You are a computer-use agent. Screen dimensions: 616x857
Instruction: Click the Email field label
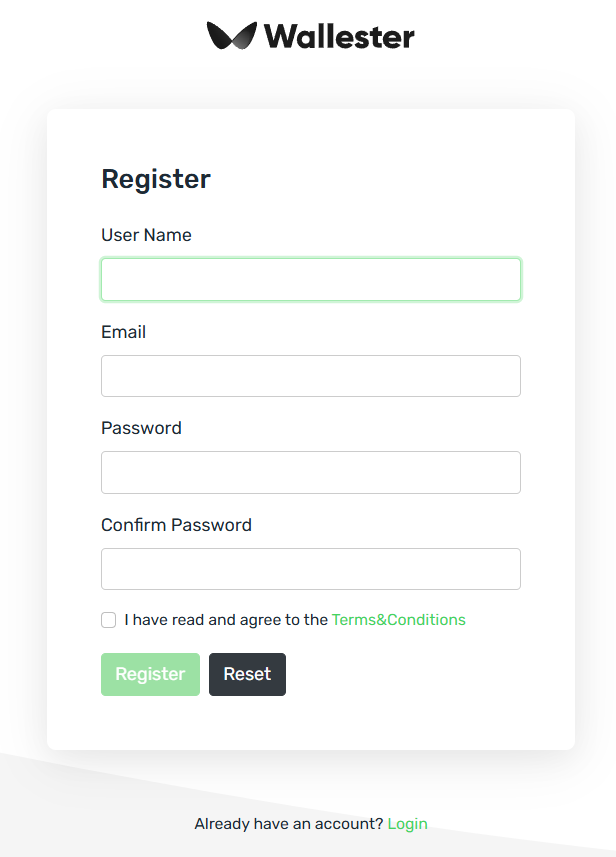point(123,332)
